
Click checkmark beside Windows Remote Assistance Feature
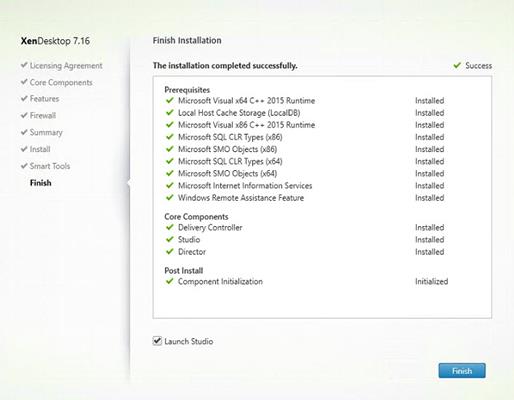pos(170,197)
